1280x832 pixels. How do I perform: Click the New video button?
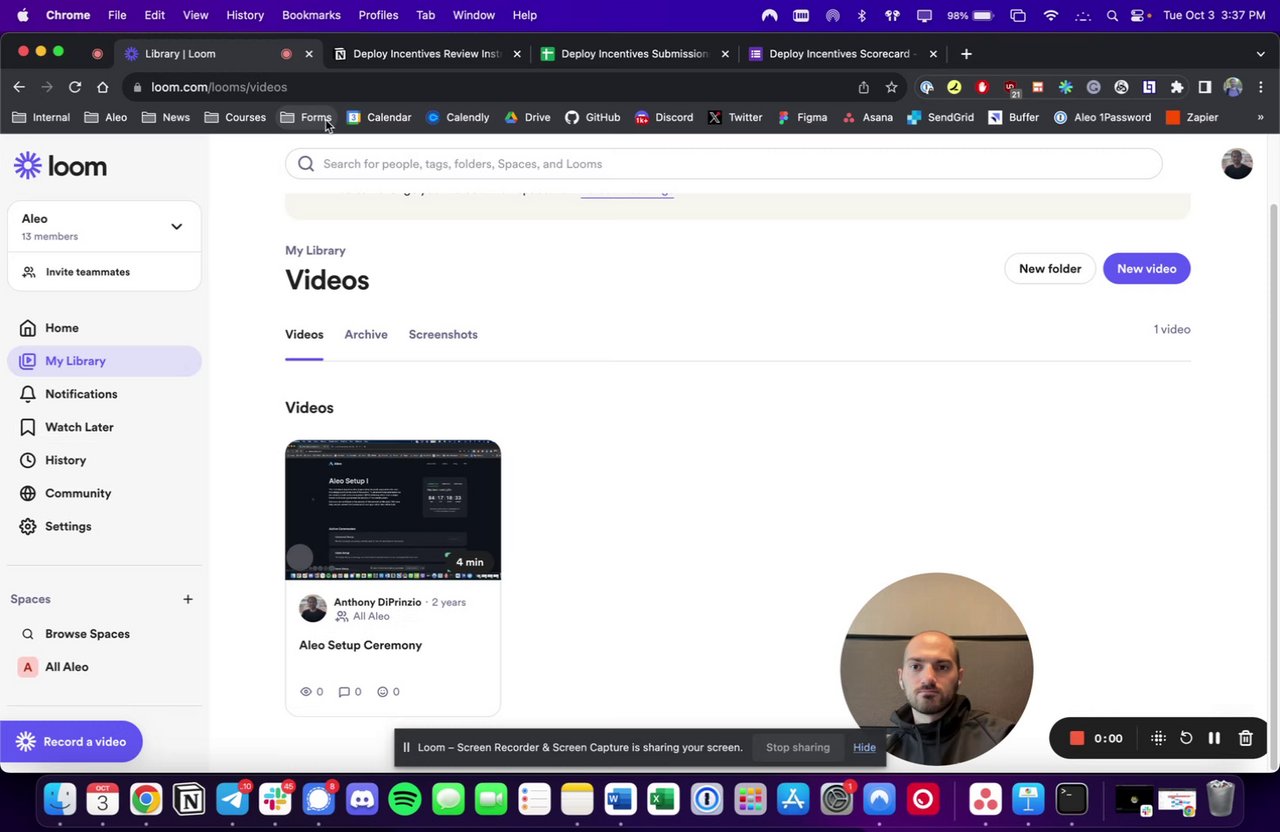1146,269
